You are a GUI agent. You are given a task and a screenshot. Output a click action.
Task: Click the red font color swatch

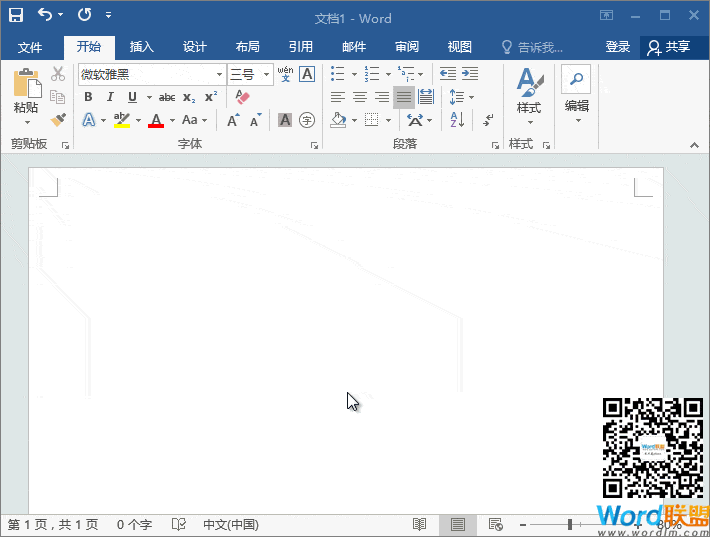click(156, 120)
